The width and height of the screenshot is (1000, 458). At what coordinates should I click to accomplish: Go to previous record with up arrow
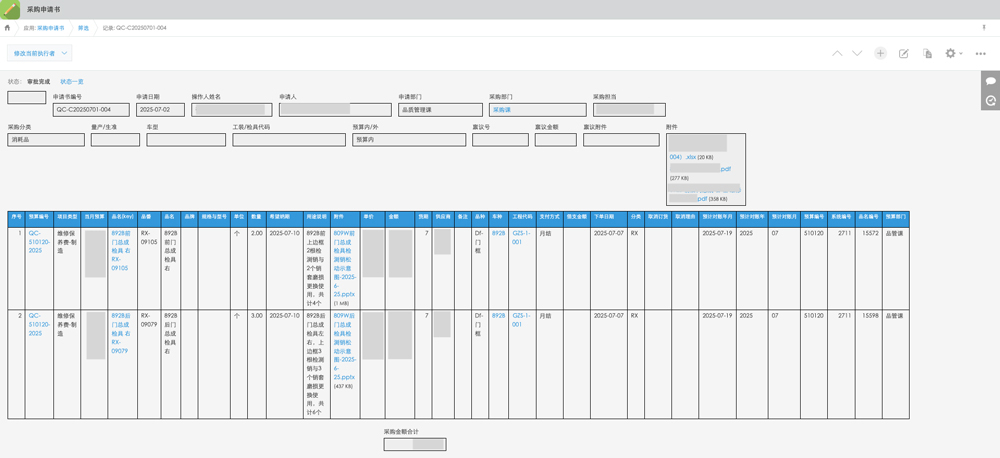click(x=837, y=53)
